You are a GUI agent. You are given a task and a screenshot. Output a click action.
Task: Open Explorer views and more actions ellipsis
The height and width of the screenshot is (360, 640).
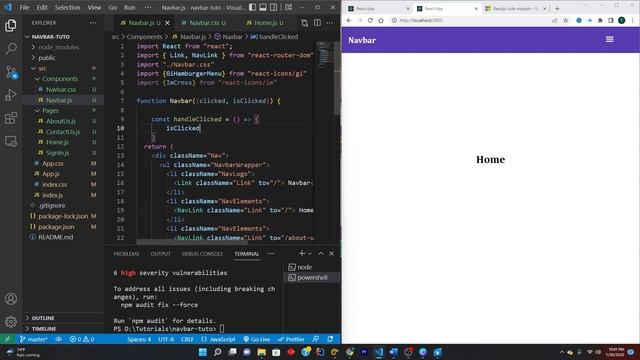[x=93, y=23]
